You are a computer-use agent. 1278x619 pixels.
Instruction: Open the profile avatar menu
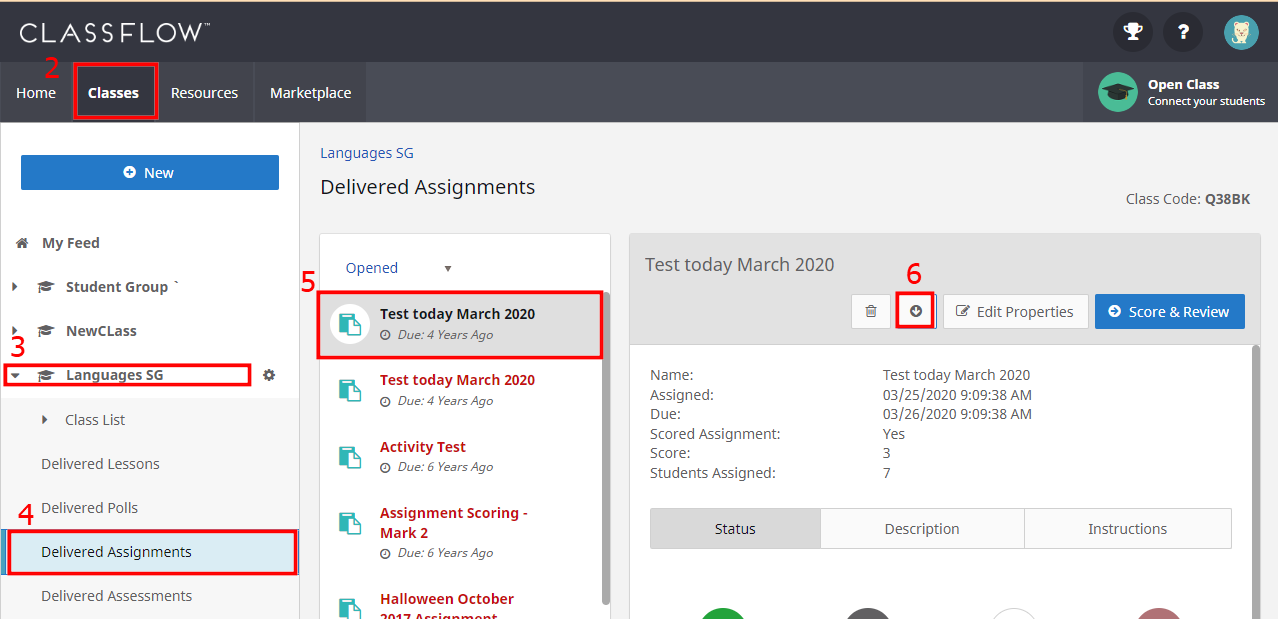[1240, 31]
